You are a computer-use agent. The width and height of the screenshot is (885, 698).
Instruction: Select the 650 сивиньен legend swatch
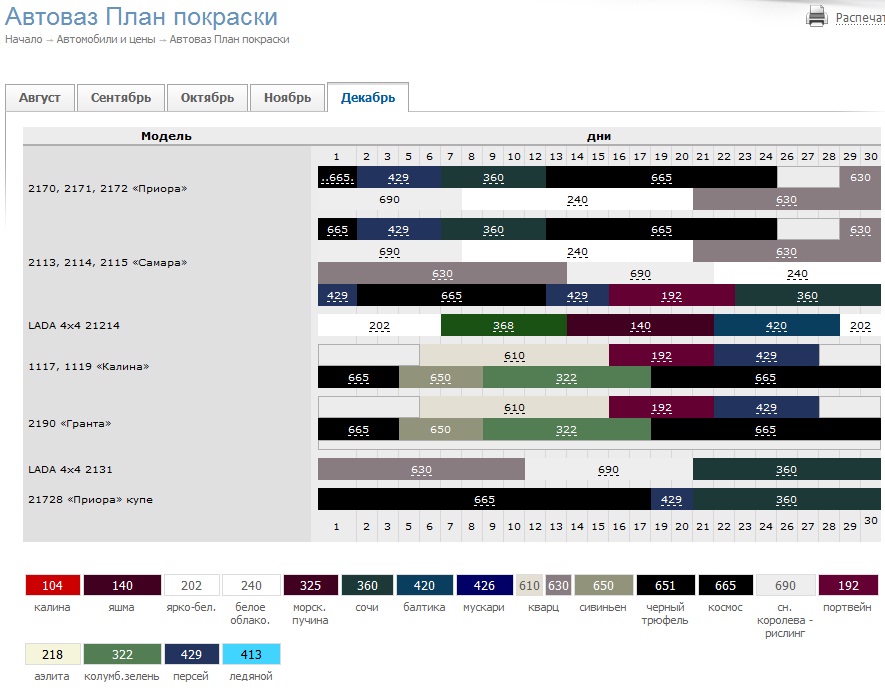(603, 585)
